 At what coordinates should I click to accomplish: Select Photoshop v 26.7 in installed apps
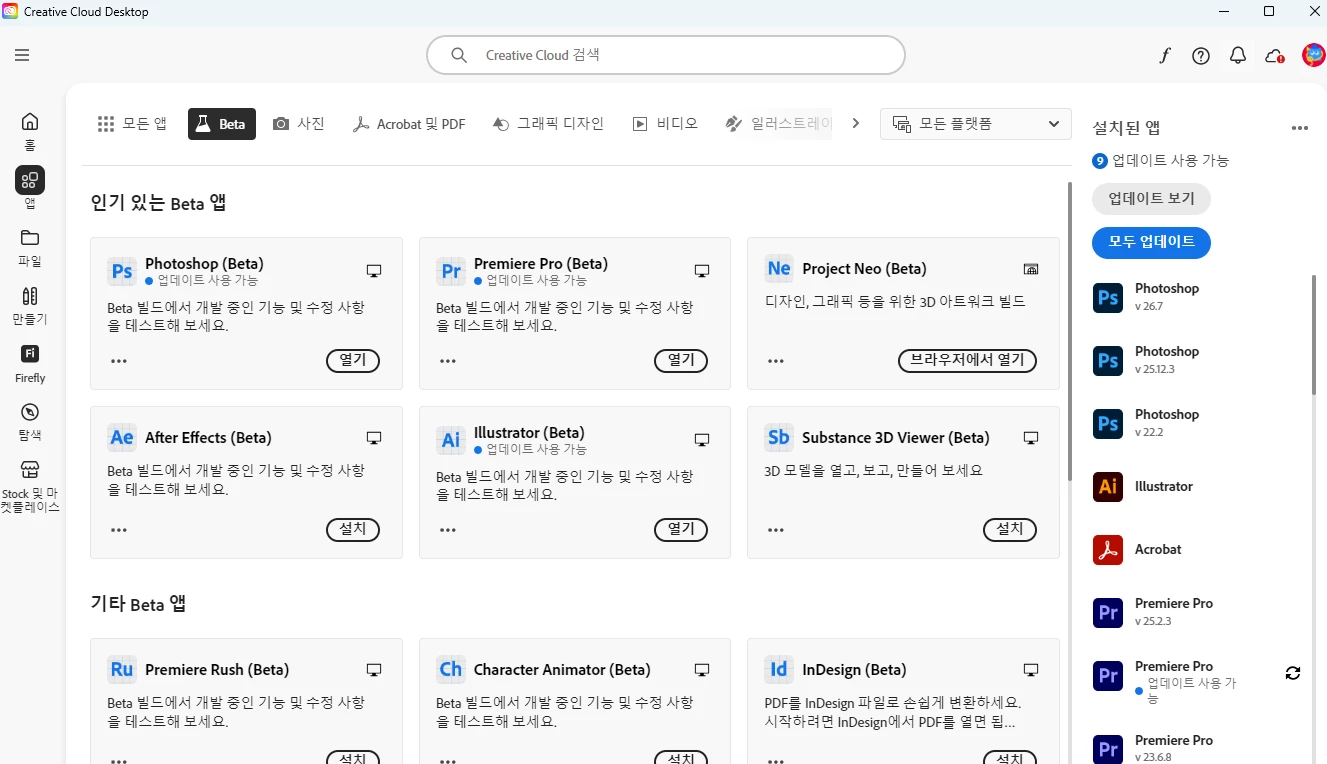pos(1196,297)
